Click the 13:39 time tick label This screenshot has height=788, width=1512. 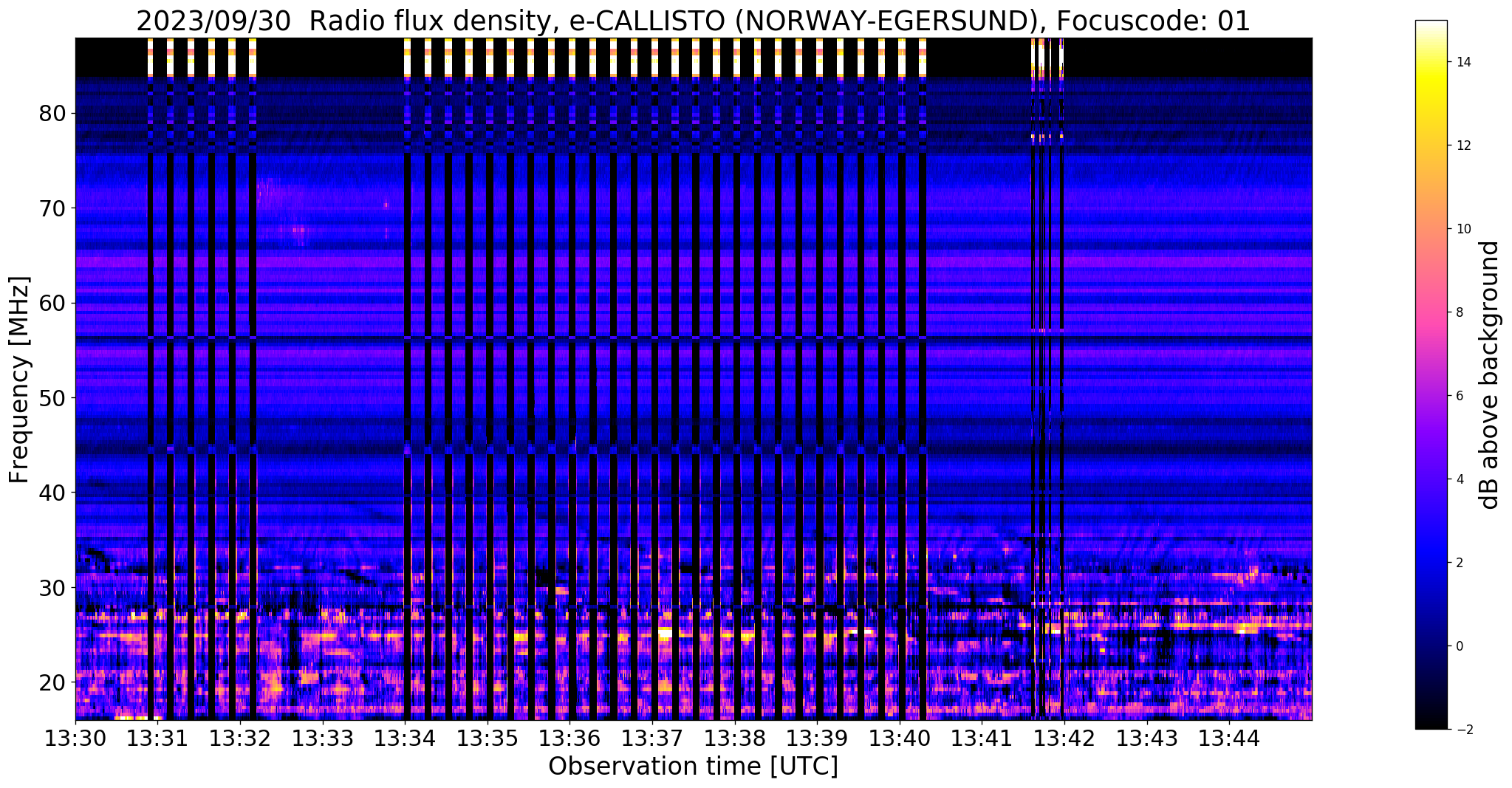click(817, 739)
